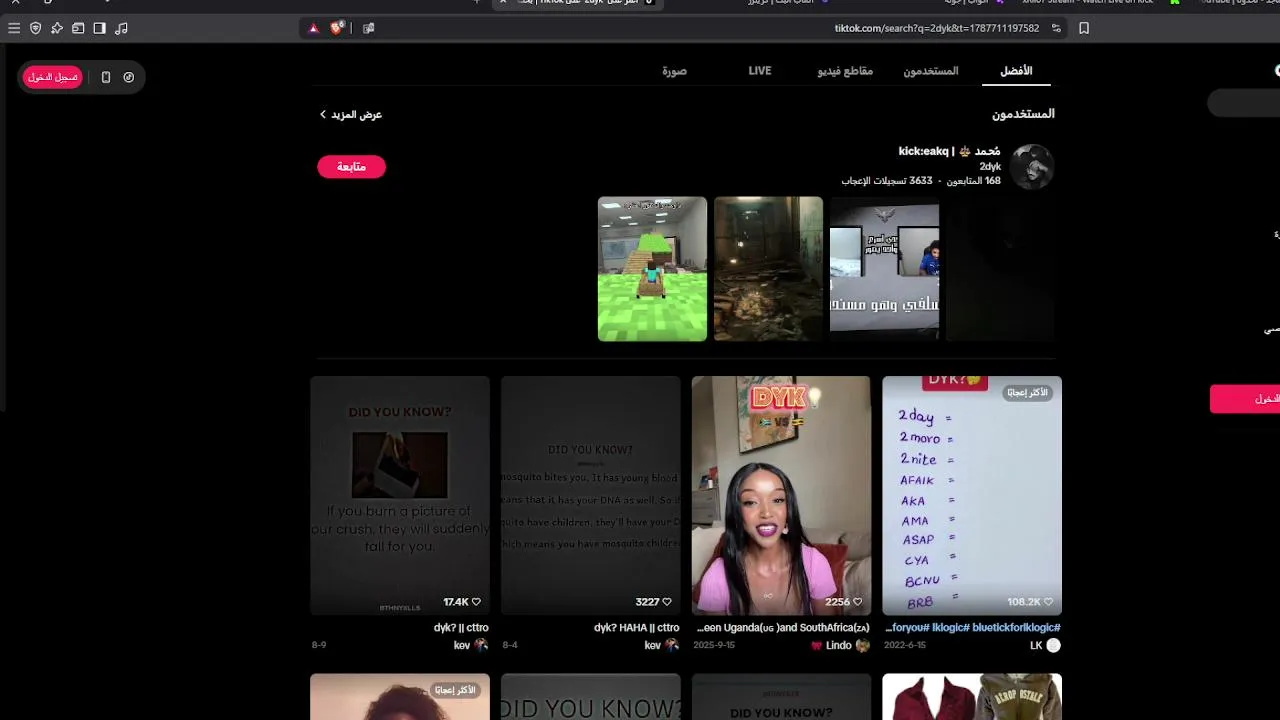The width and height of the screenshot is (1280, 720).
Task: Click the Uganda and SouthAfrica video caption
Action: [783, 628]
